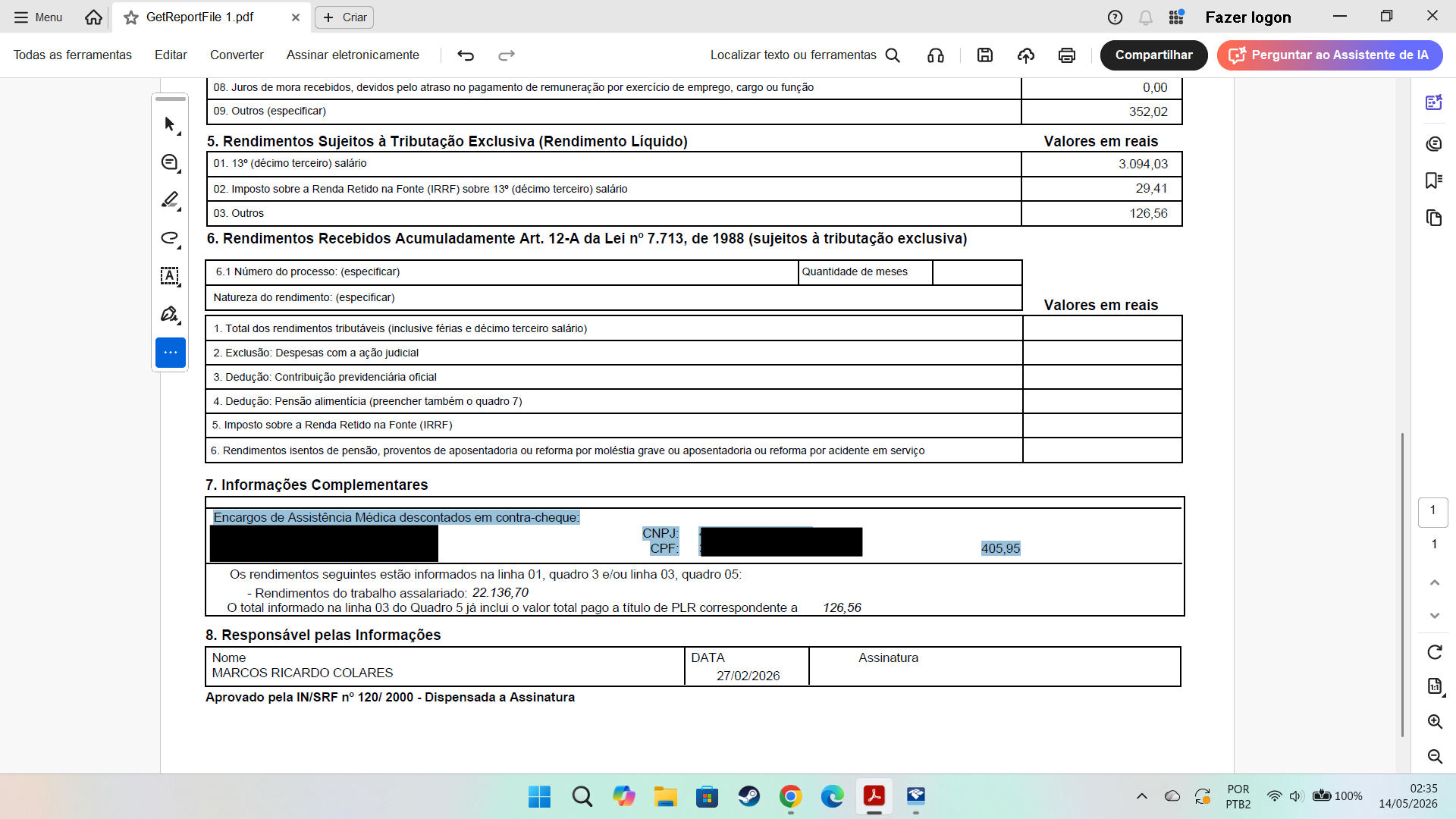
Task: Open the bookmarks panel icon
Action: pos(1433,180)
